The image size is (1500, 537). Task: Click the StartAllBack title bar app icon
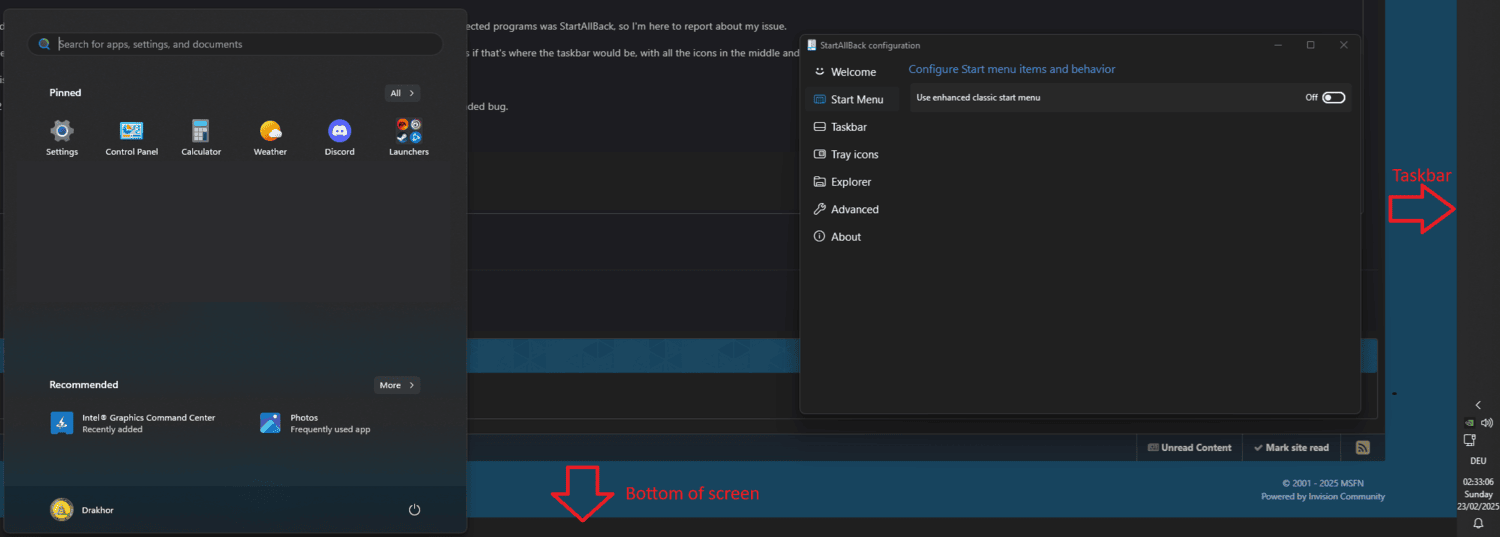(x=811, y=45)
